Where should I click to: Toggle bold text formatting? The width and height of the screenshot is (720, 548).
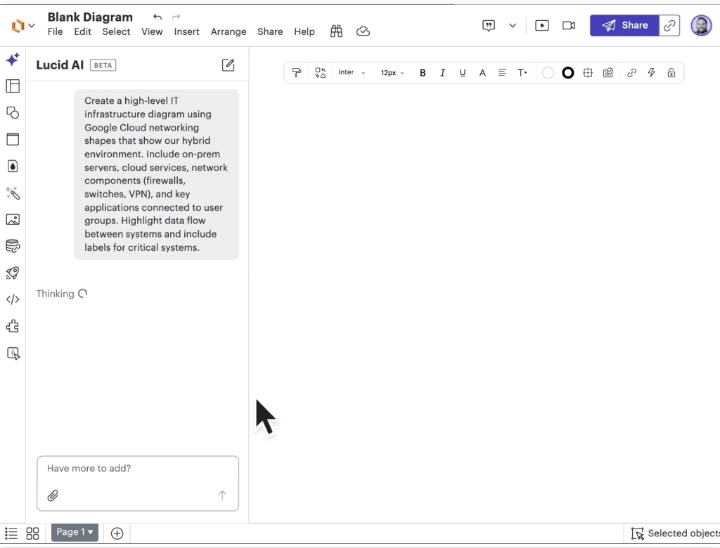click(422, 73)
